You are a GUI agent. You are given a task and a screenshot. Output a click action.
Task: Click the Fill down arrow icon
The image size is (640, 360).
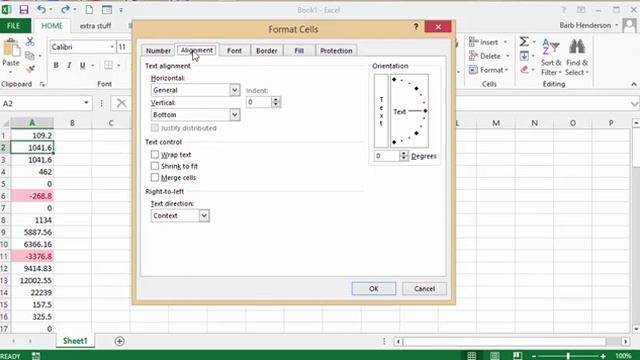click(x=524, y=56)
